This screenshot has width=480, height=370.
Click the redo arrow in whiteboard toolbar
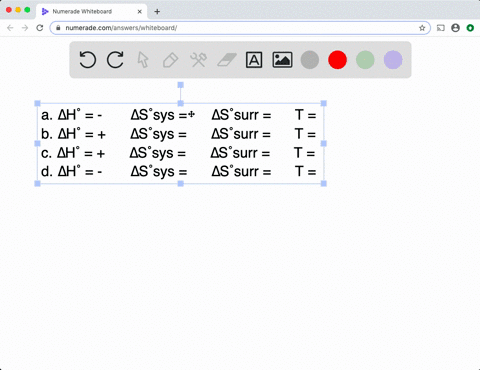click(x=115, y=60)
